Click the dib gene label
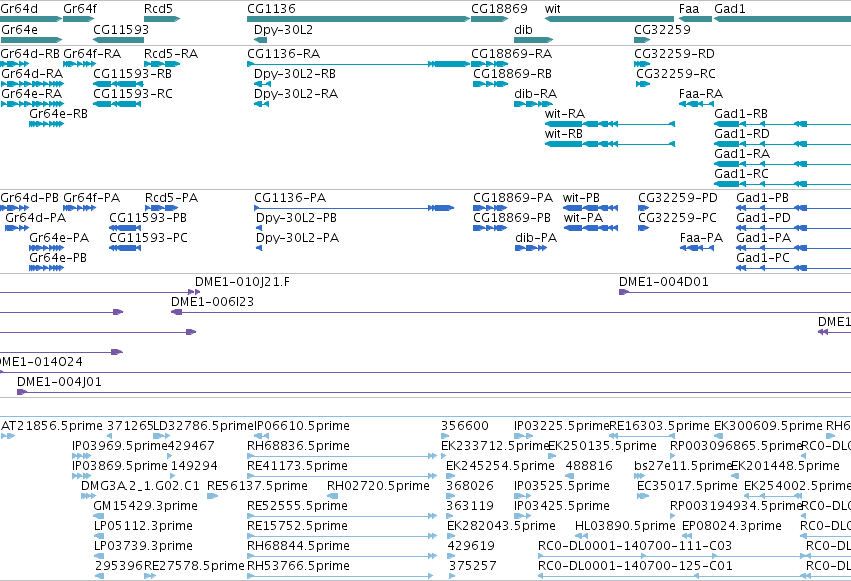The image size is (851, 581). (x=523, y=29)
